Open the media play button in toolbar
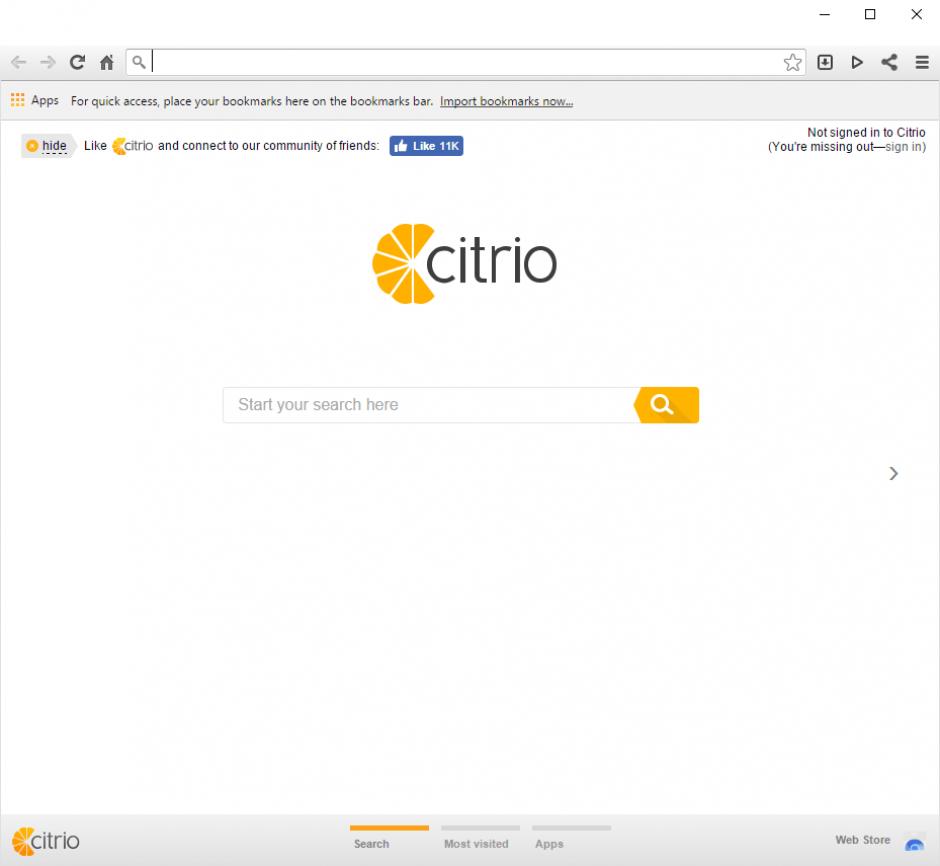This screenshot has height=866, width=940. pos(857,62)
